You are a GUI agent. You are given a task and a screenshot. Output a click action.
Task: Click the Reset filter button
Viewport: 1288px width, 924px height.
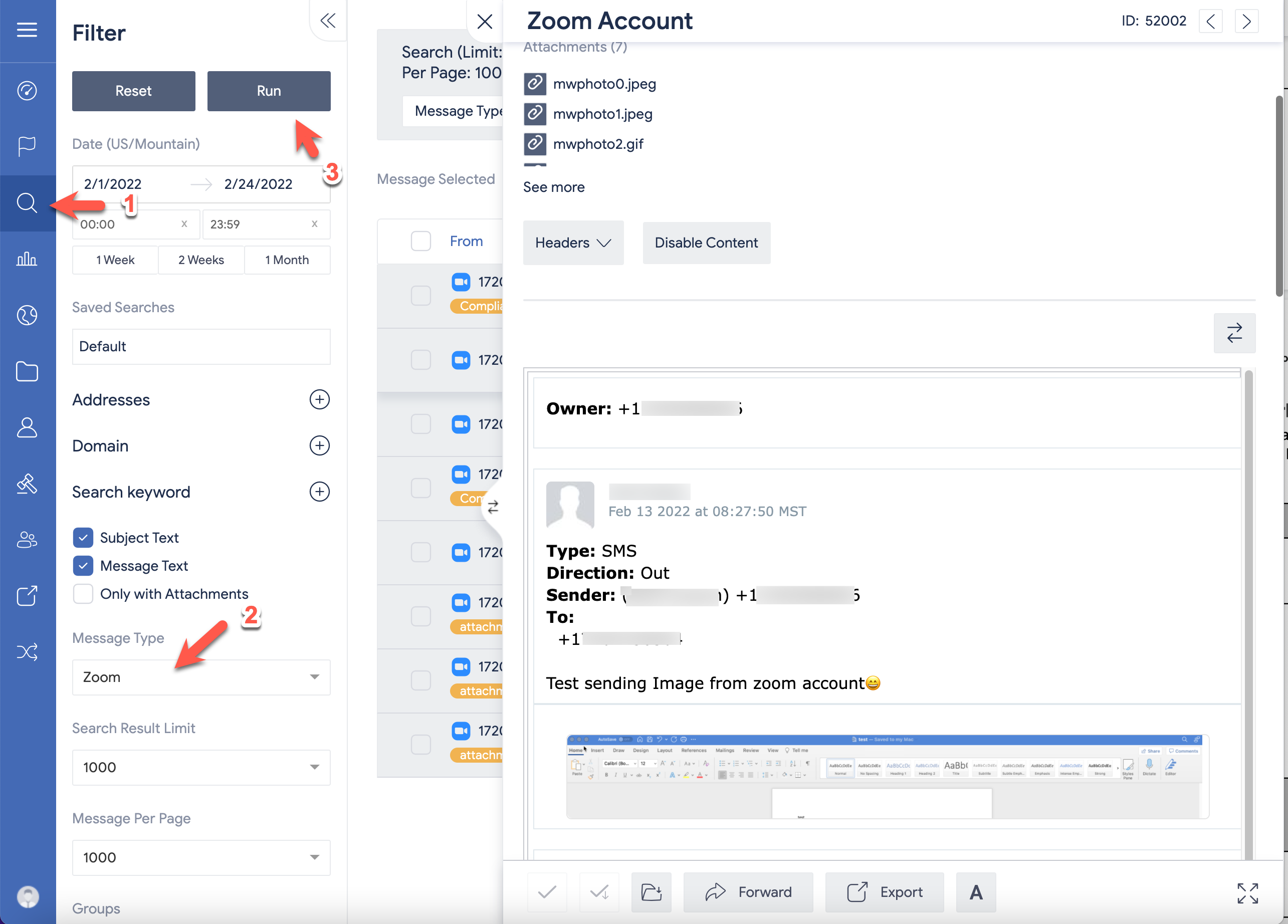(x=133, y=91)
